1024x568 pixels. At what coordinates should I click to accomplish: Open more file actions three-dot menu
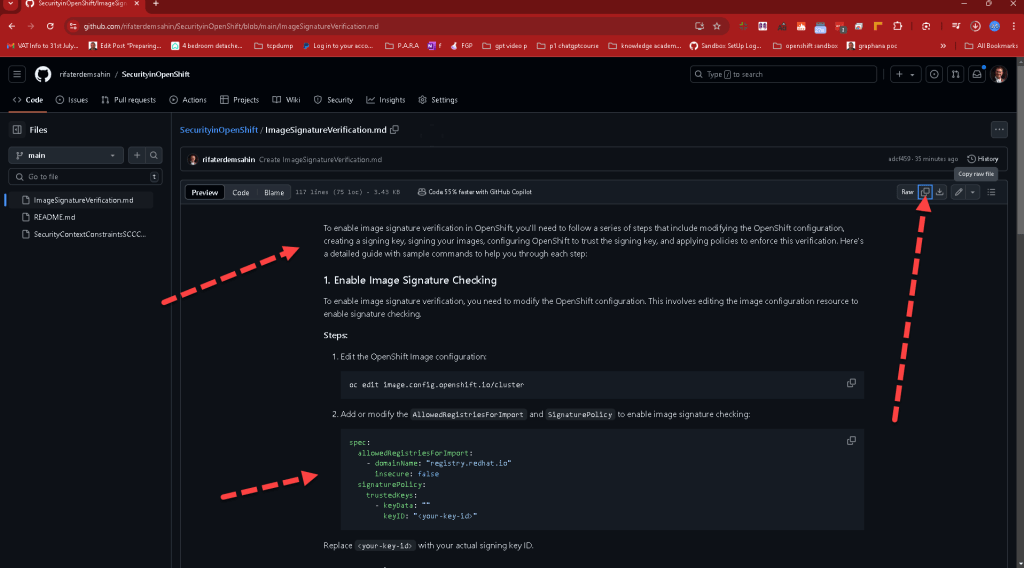pyautogui.click(x=999, y=130)
